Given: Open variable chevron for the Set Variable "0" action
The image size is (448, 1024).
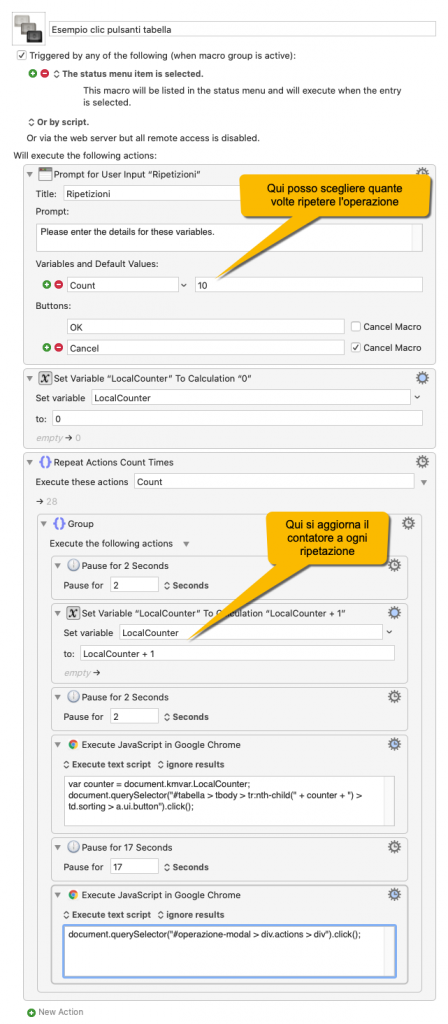Looking at the screenshot, I should (418, 397).
